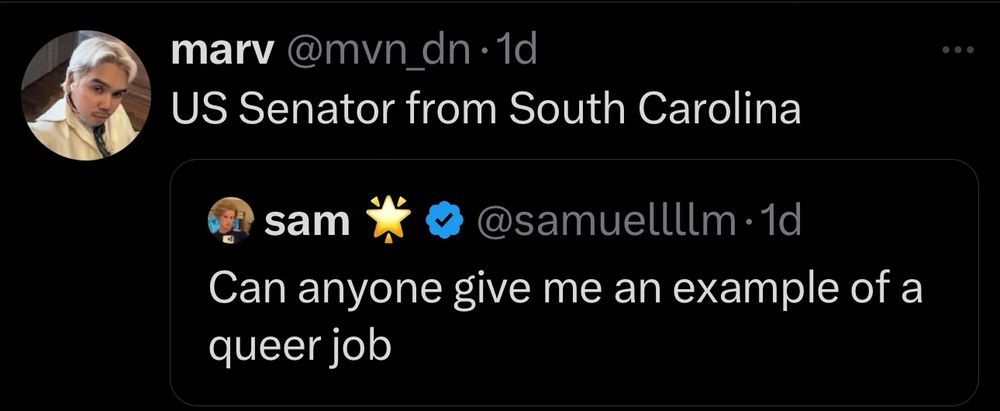Open the three-dot more options menu
Image resolution: width=1000 pixels, height=411 pixels.
point(958,50)
